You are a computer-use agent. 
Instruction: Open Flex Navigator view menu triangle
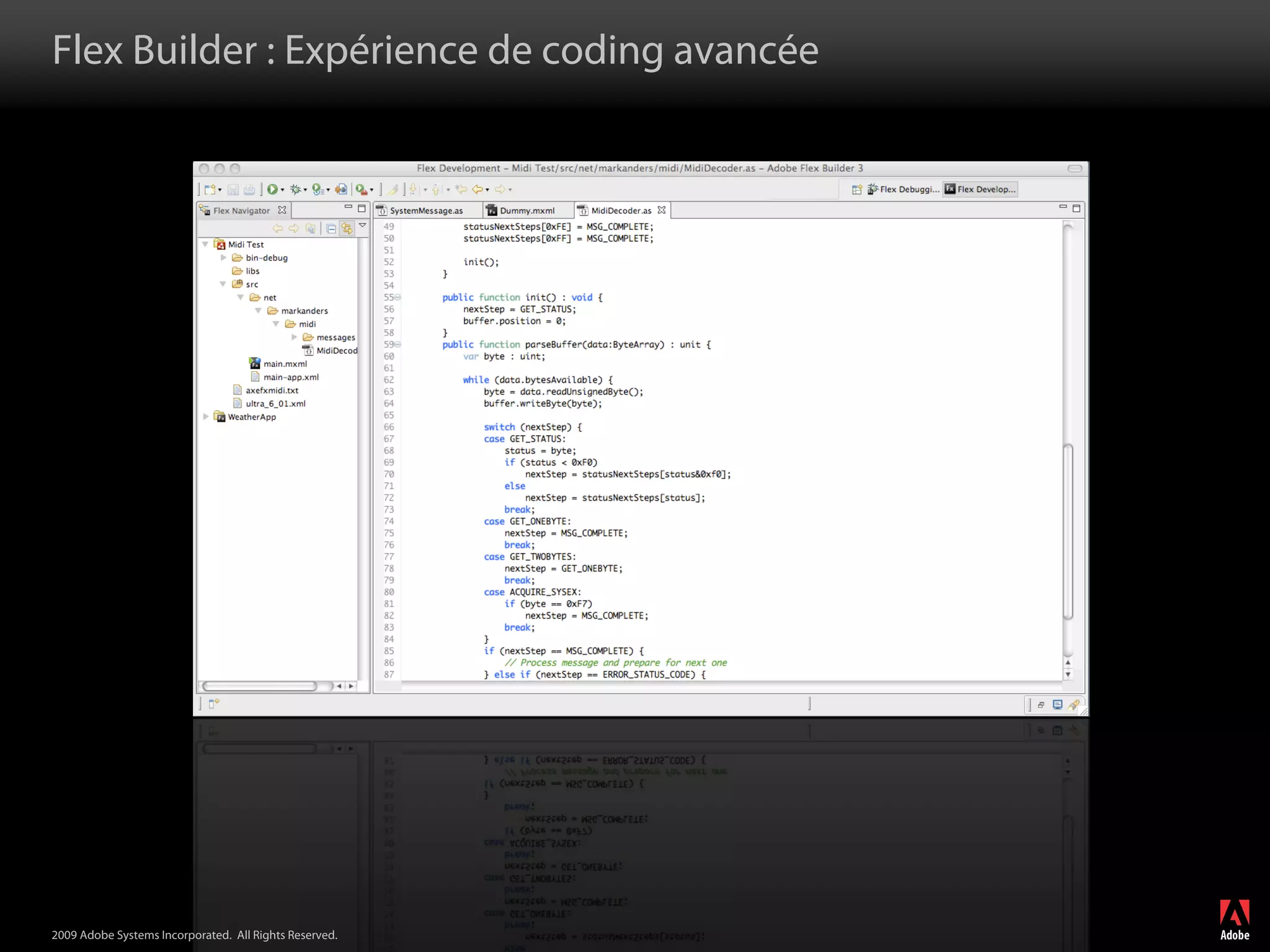pos(363,226)
